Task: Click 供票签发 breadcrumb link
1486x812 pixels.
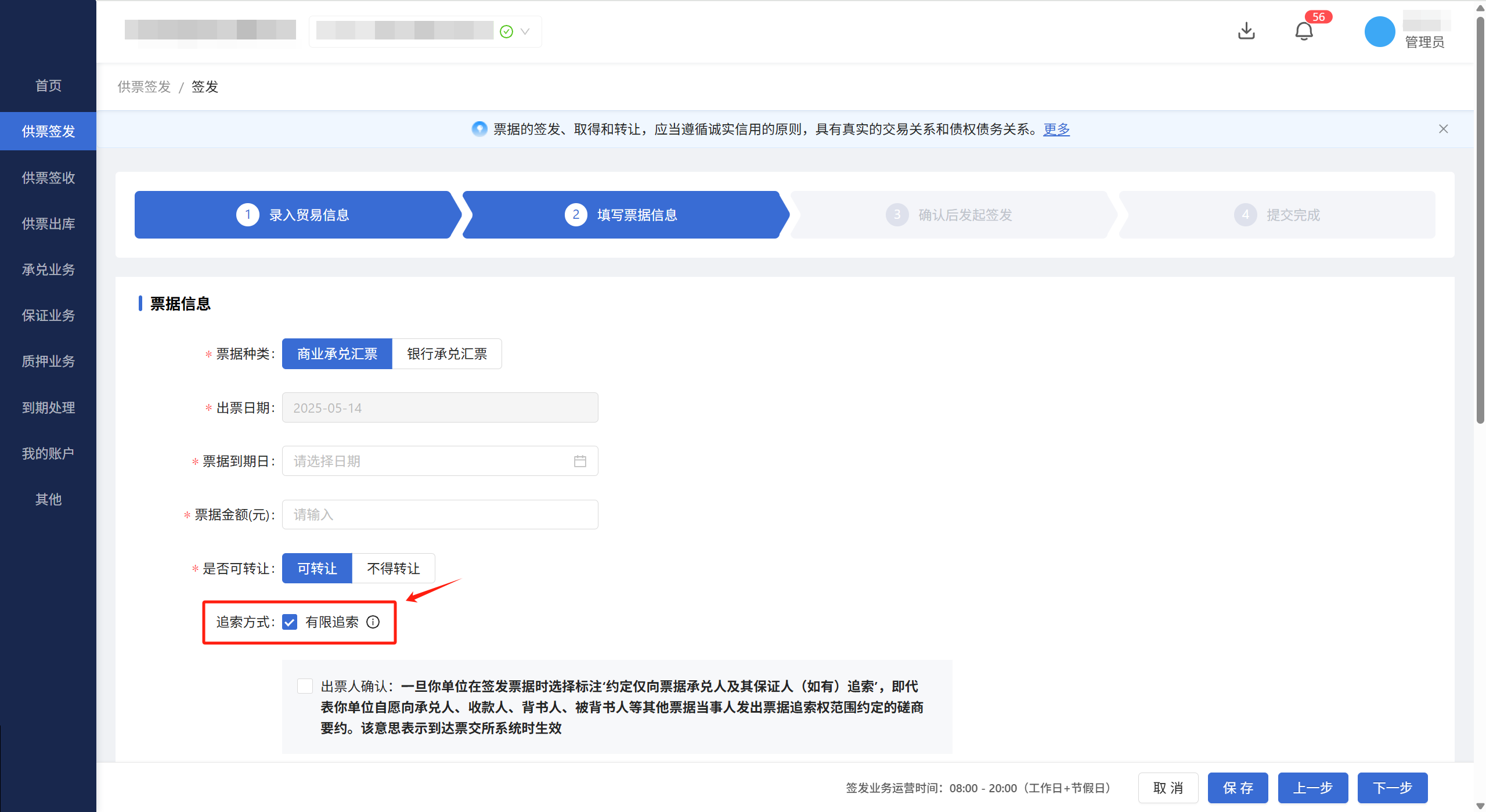Action: [x=144, y=86]
